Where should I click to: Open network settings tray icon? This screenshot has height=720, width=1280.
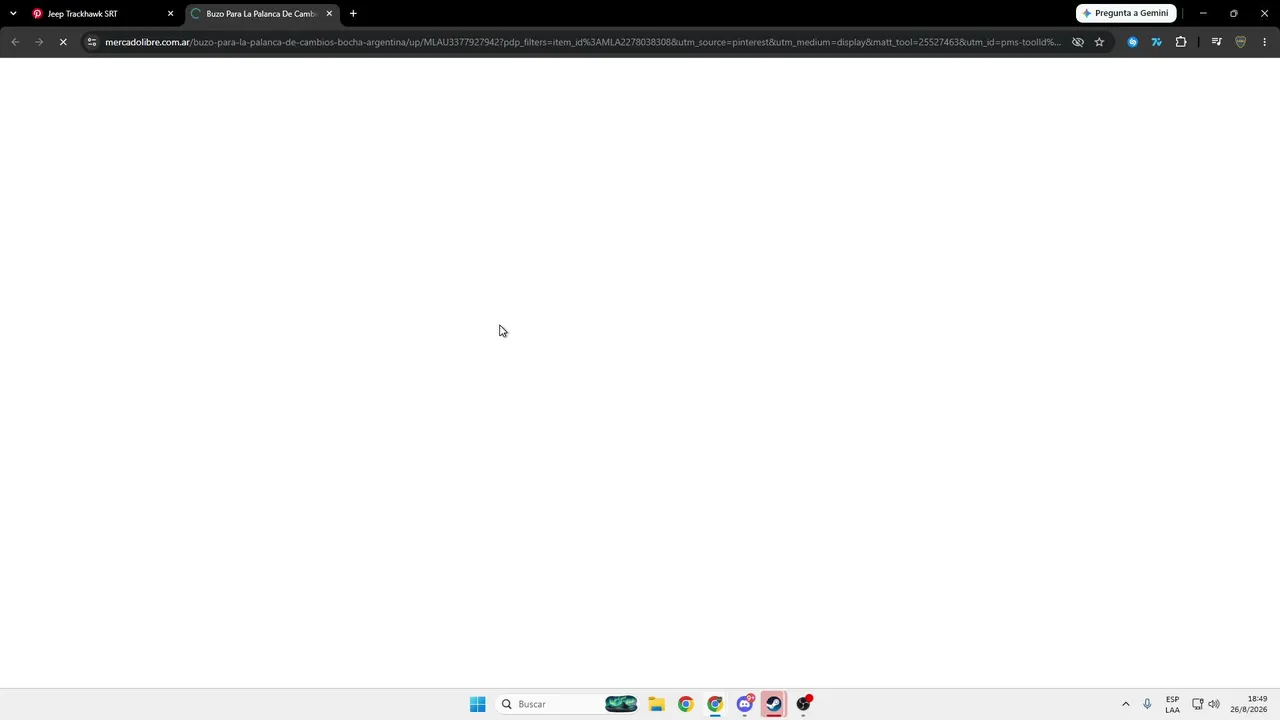(x=1197, y=704)
